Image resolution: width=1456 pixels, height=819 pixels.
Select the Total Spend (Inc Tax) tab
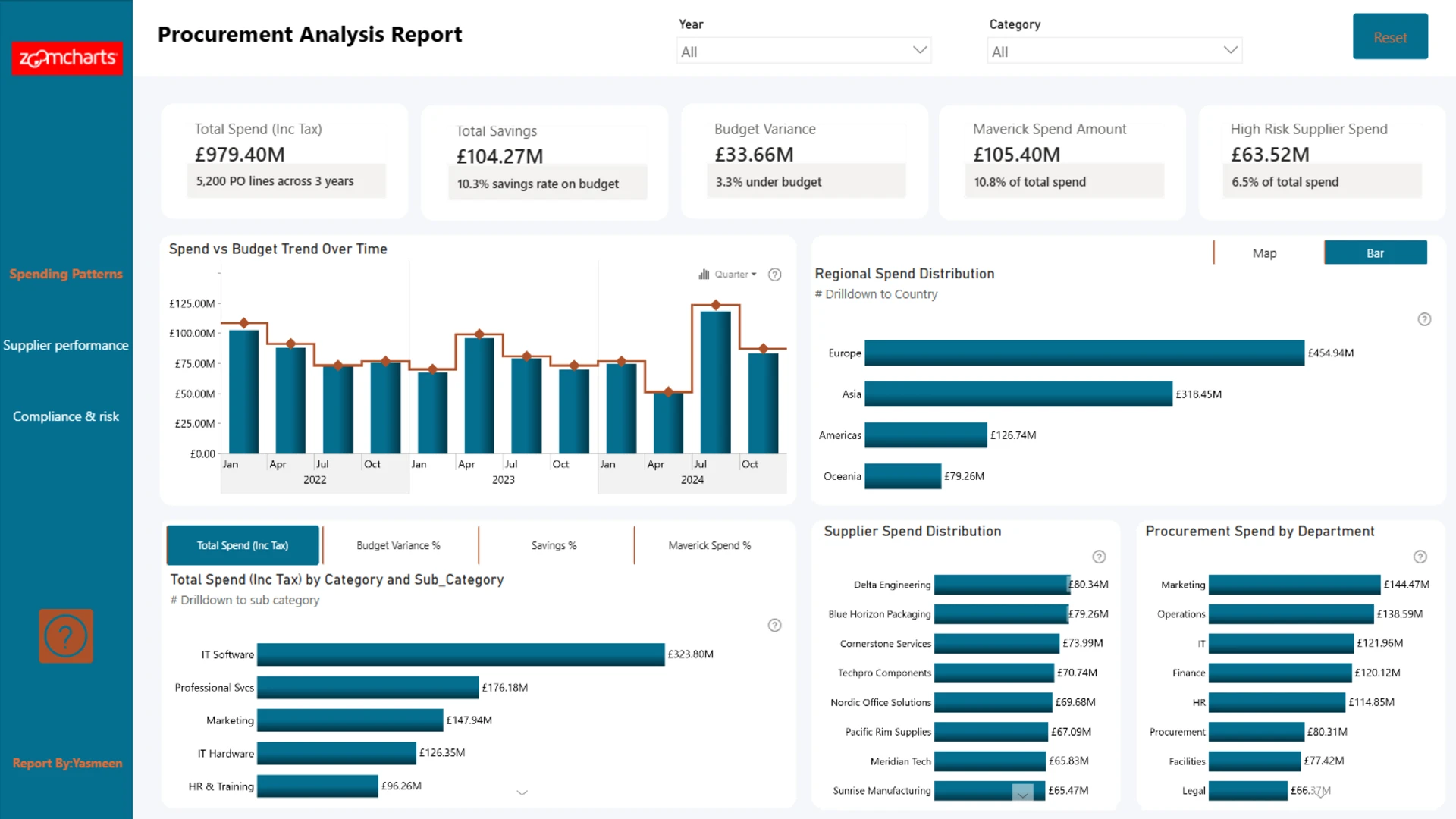pos(243,545)
